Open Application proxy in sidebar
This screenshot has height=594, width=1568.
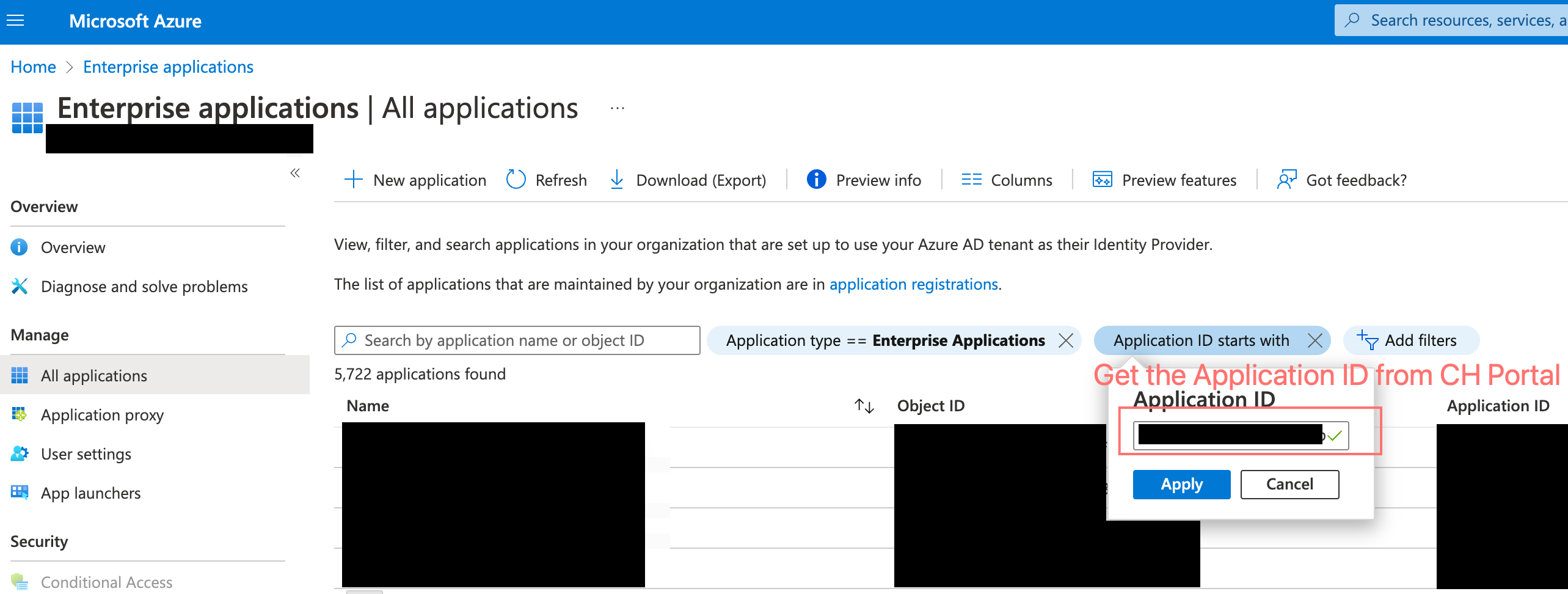(102, 414)
